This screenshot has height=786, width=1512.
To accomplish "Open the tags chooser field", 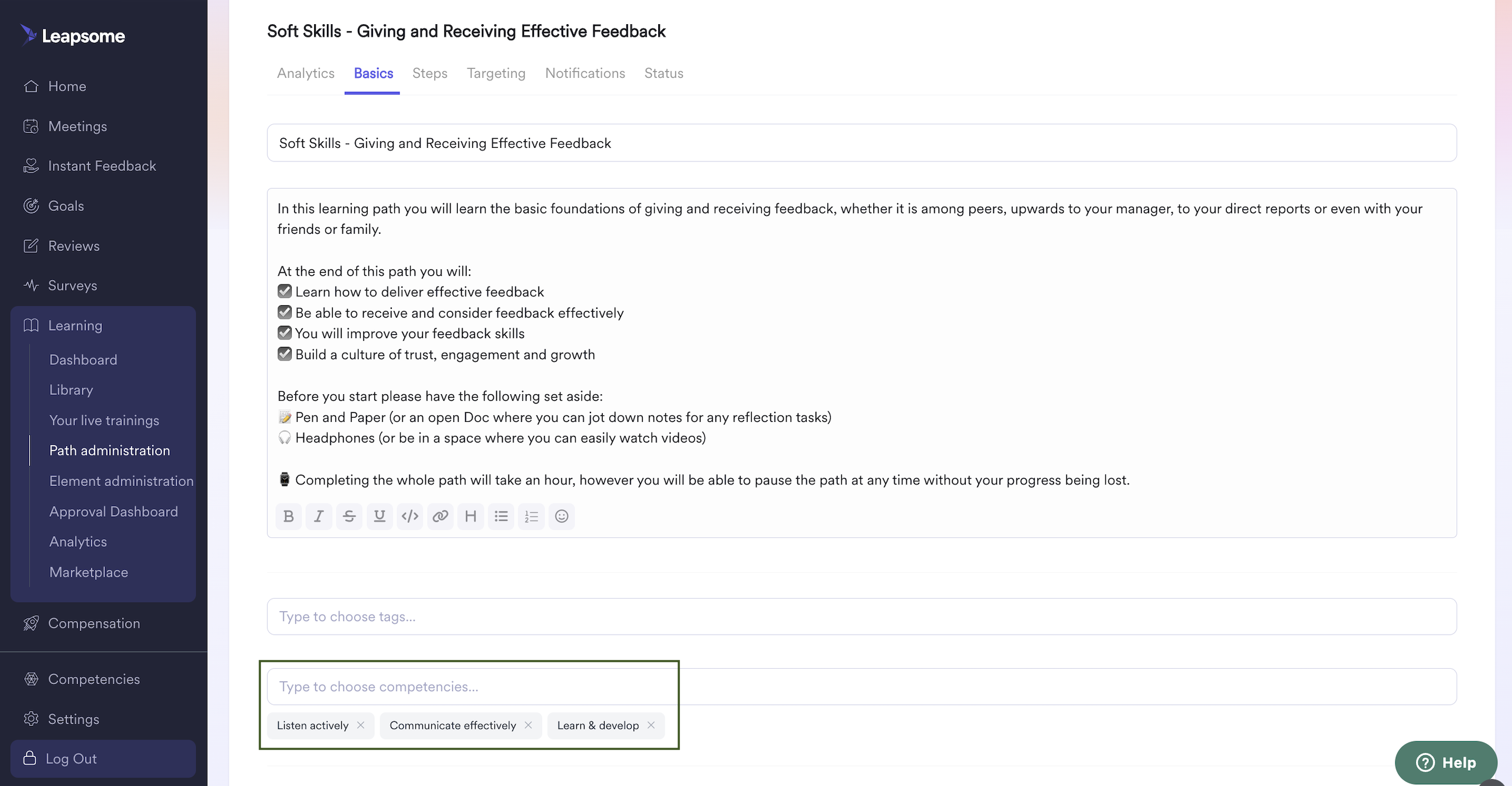I will click(861, 616).
